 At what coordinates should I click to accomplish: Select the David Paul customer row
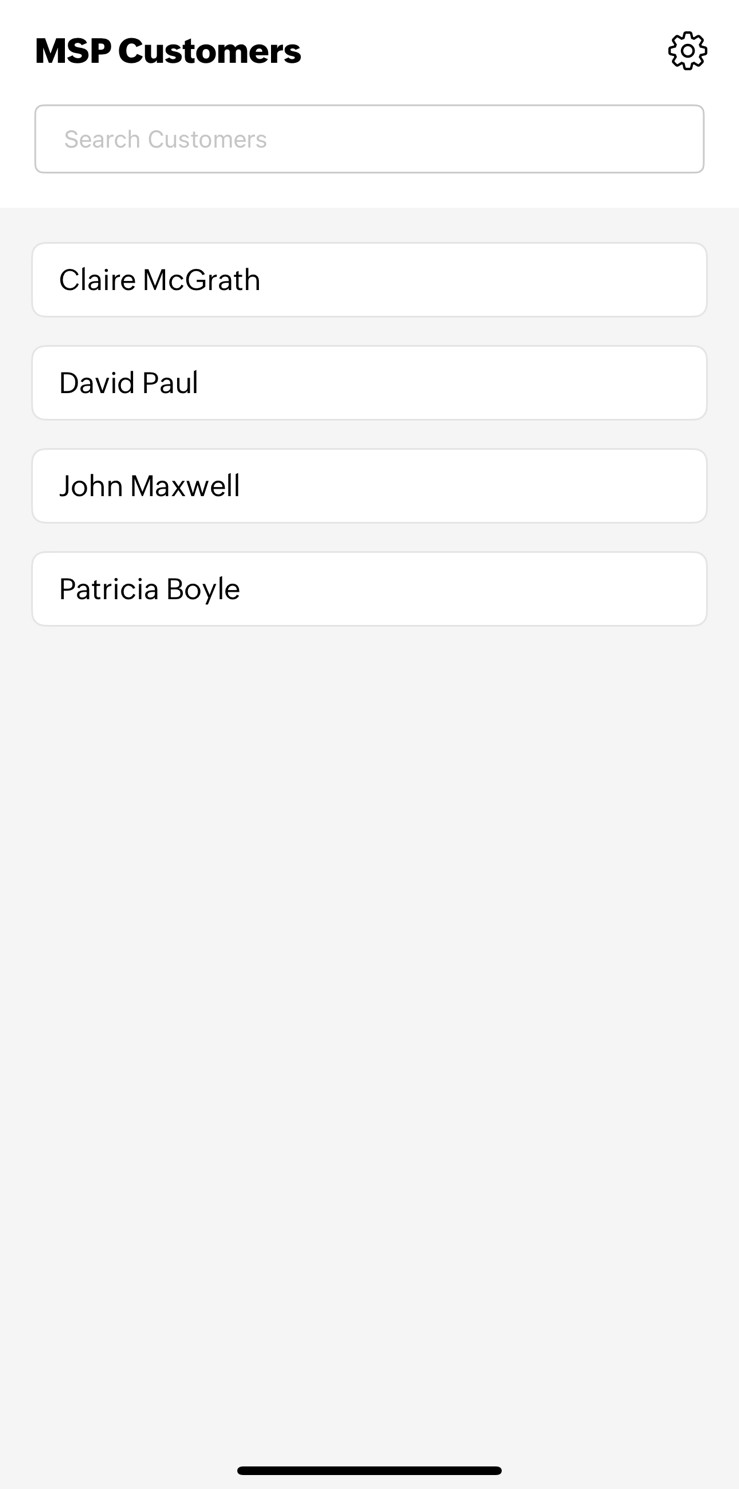pyautogui.click(x=369, y=383)
